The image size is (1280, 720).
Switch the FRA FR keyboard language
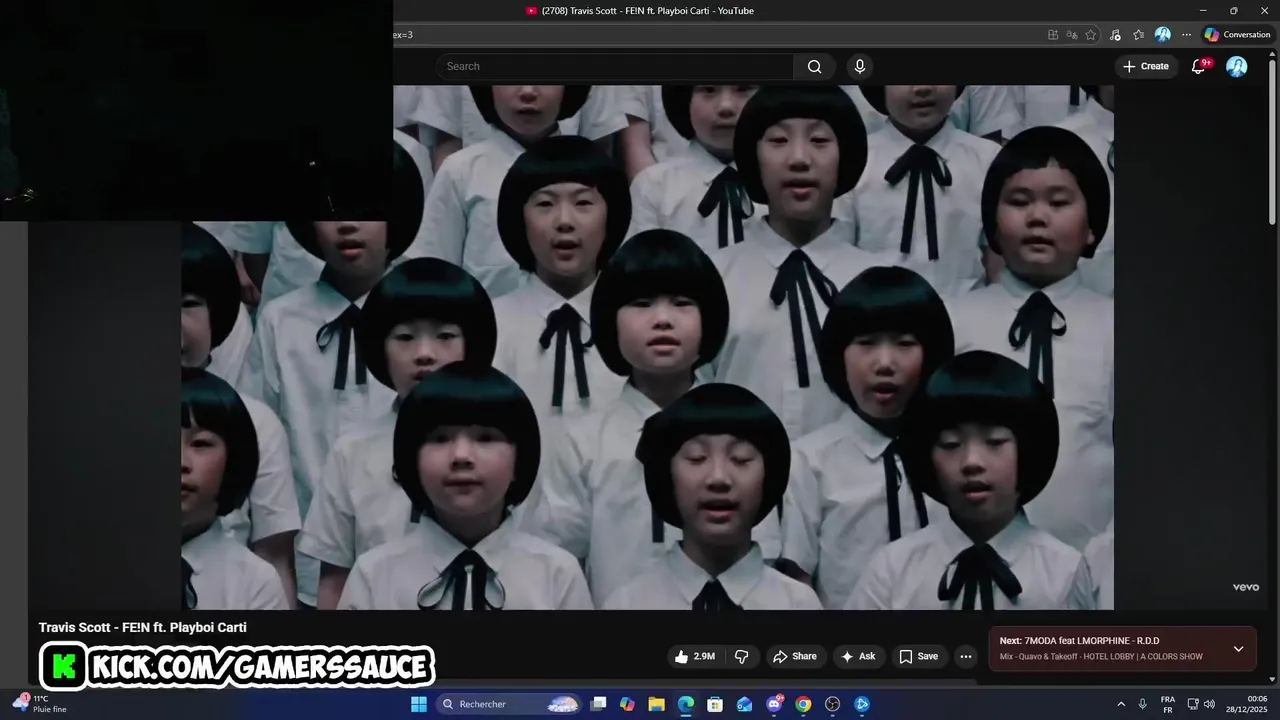point(1167,704)
